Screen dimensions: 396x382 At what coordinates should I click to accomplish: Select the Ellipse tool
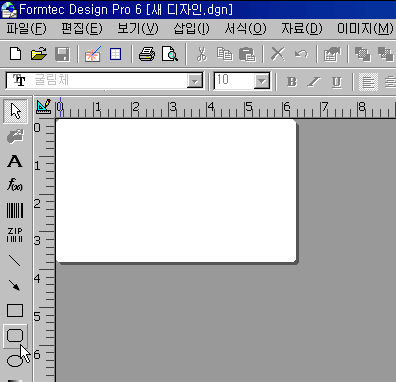(15, 361)
